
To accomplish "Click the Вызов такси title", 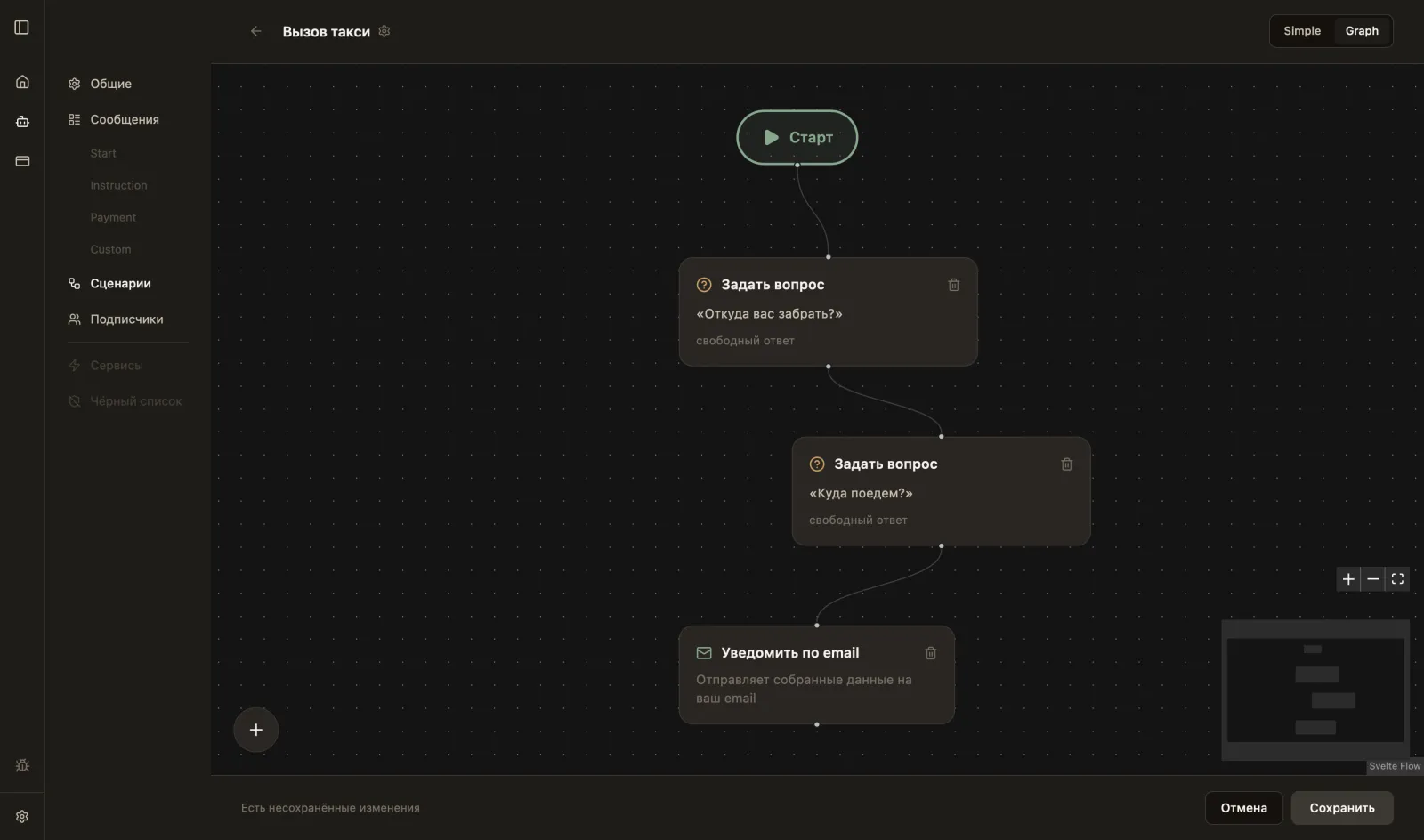I will pyautogui.click(x=327, y=31).
